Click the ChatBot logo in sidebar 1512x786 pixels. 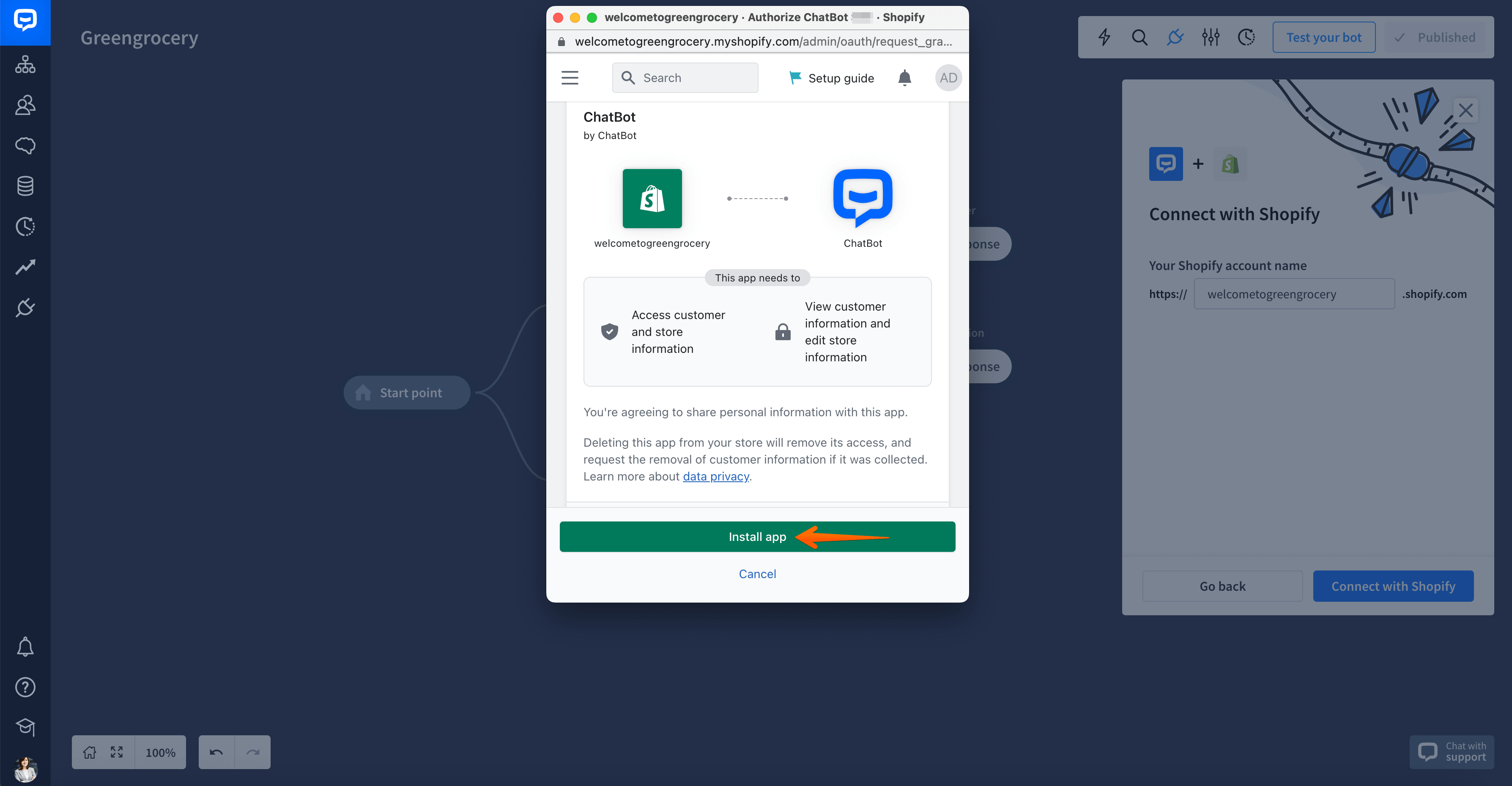tap(25, 22)
